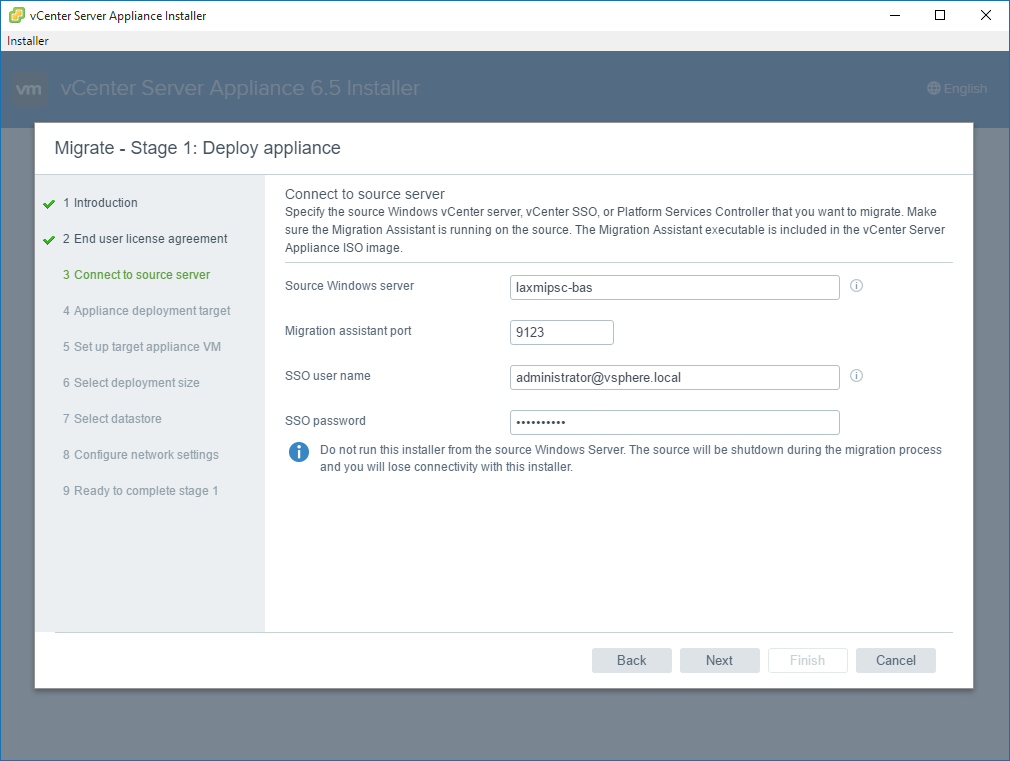Click the SSO user name field
Viewport: 1010px width, 761px height.
point(674,377)
